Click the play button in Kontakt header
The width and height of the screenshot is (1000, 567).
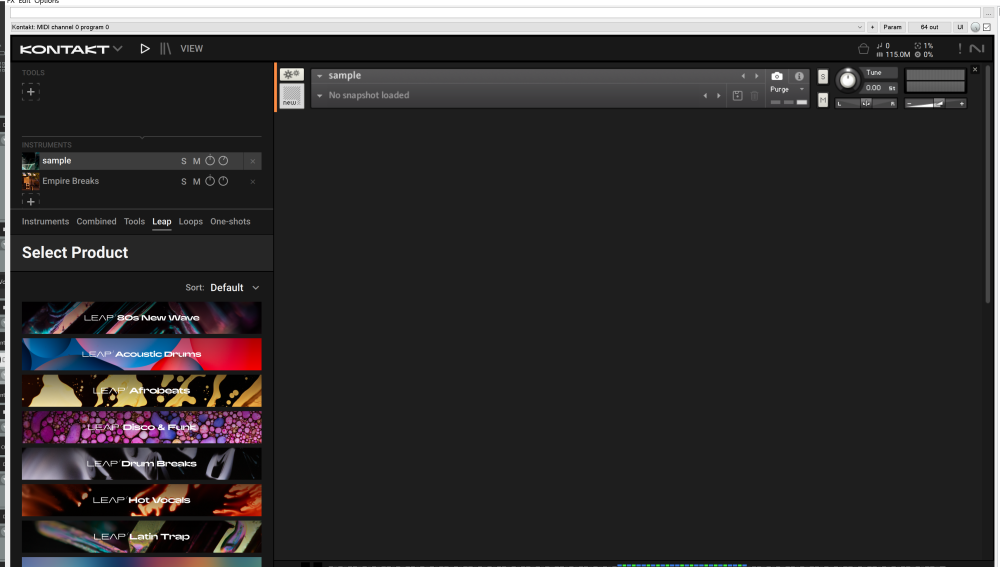tap(145, 48)
